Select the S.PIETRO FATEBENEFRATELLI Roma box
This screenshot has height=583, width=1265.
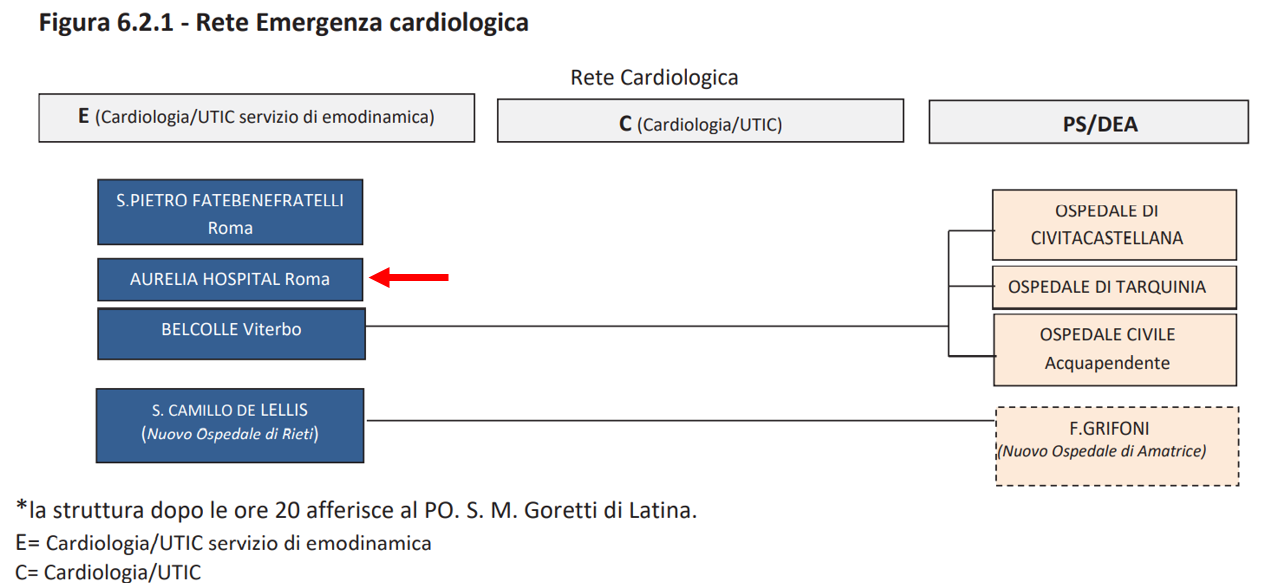[x=230, y=212]
